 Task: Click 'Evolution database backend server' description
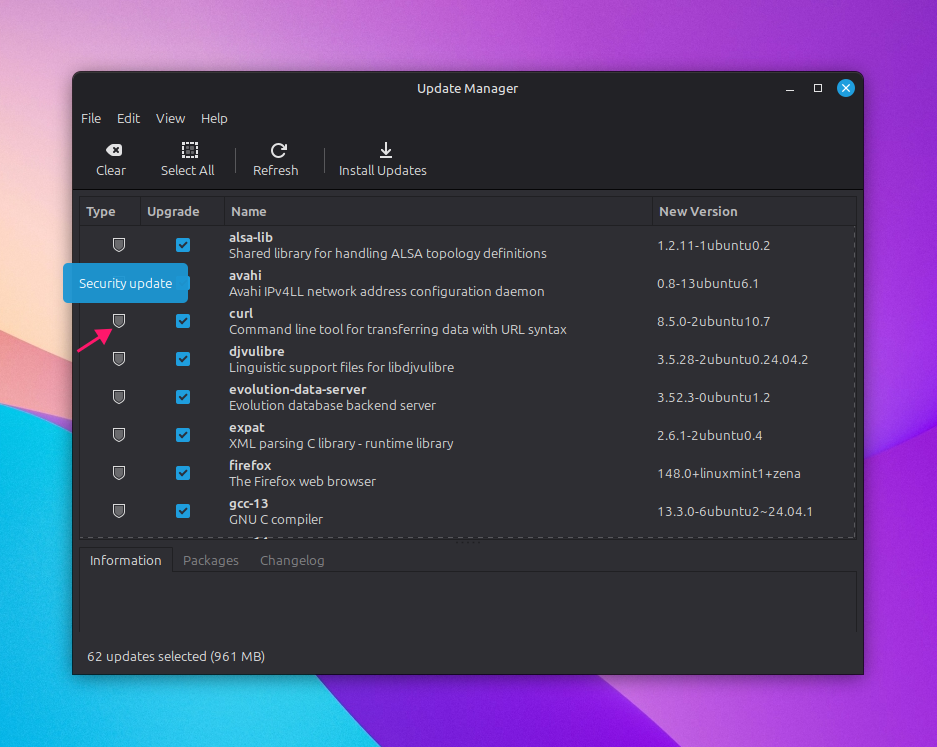point(332,405)
